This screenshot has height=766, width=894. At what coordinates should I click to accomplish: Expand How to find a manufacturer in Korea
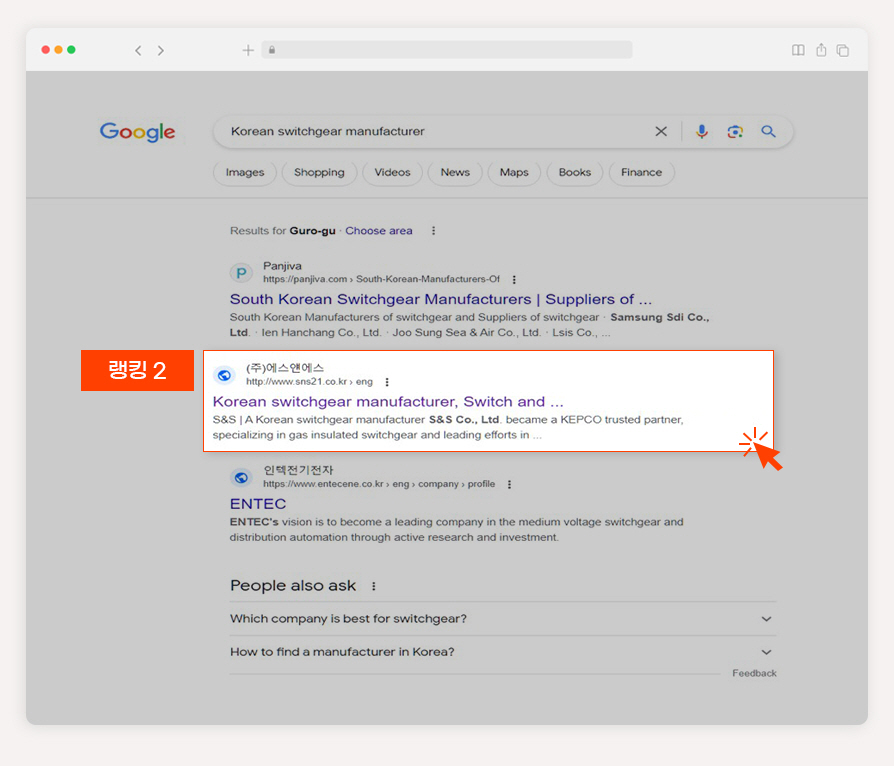[502, 652]
